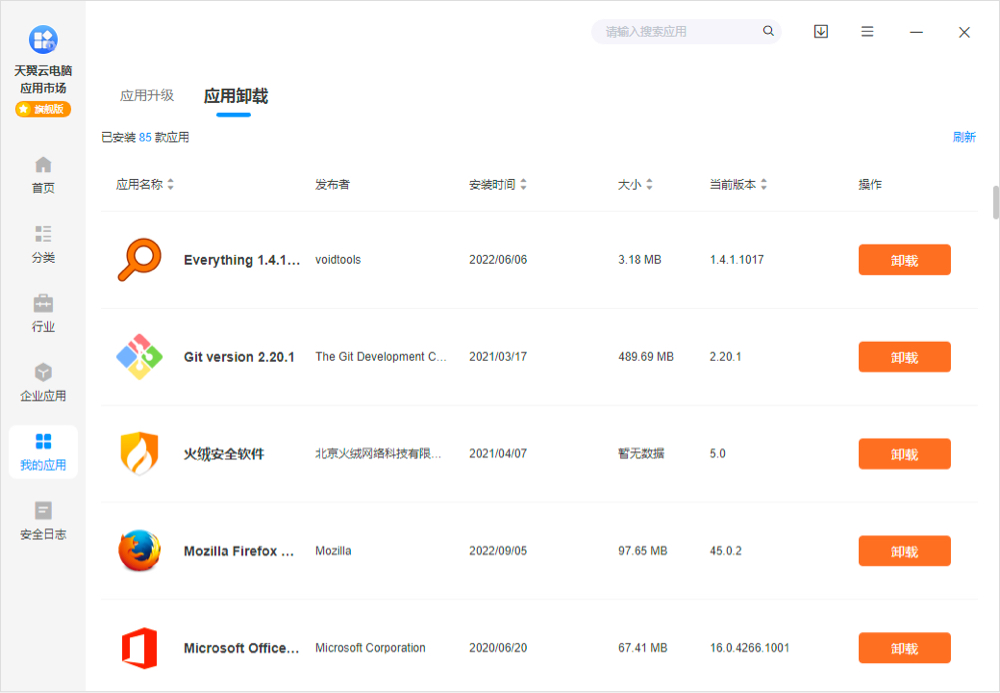Image resolution: width=1000 pixels, height=693 pixels.
Task: Click the 火绒安全软件 flame icon
Action: tap(140, 453)
